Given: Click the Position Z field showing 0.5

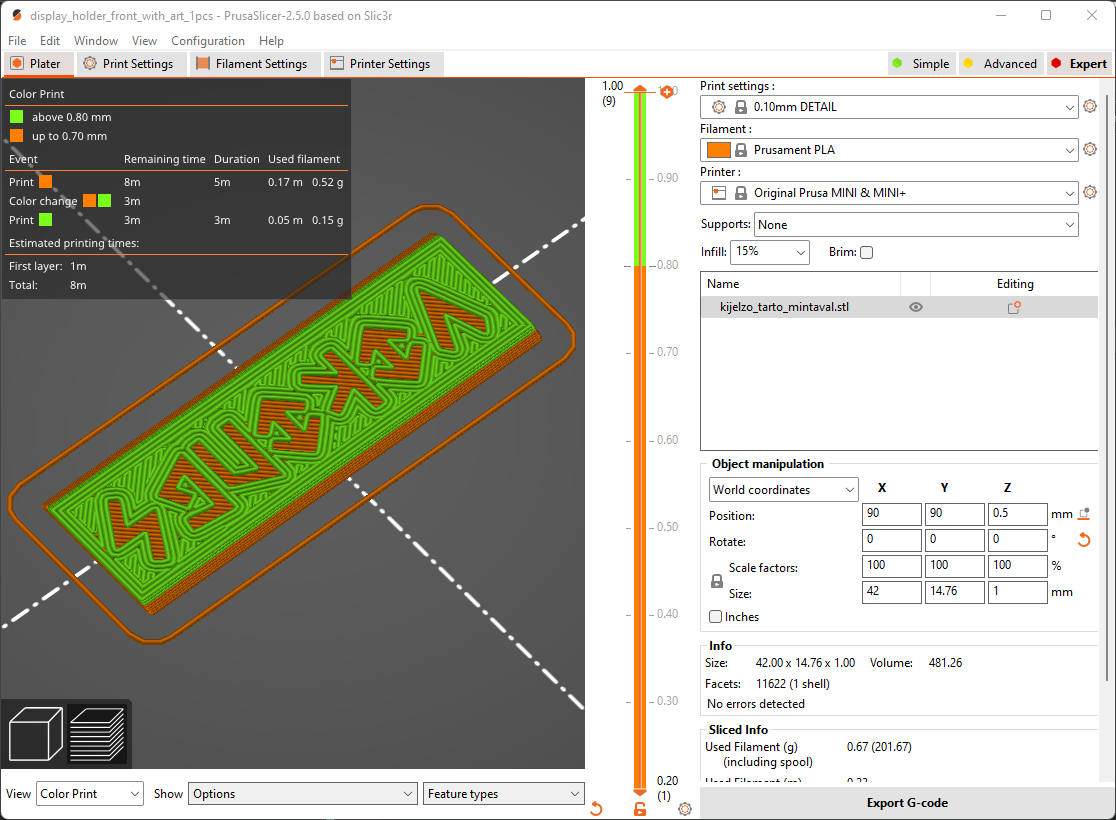Looking at the screenshot, I should click(x=1017, y=514).
